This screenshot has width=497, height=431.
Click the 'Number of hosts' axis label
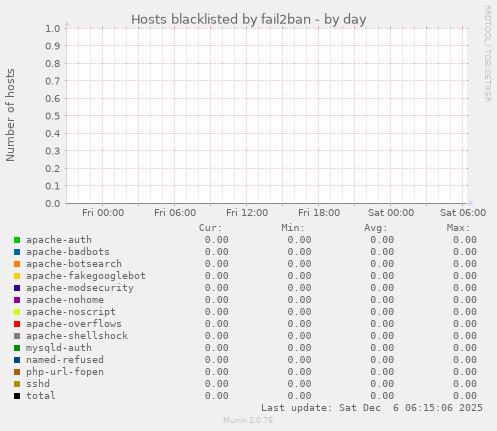[10, 115]
